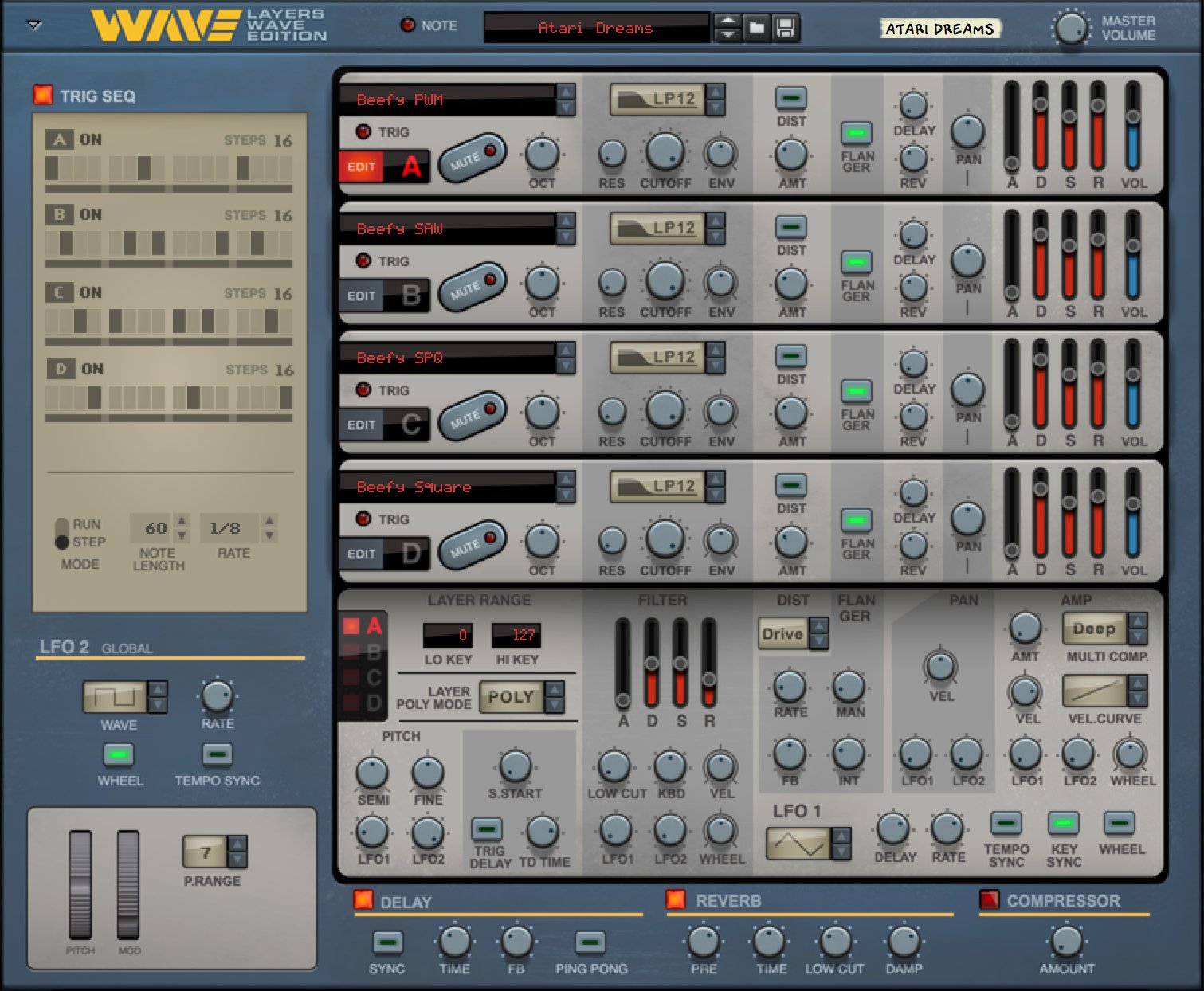This screenshot has width=1204, height=991.
Task: Toggle DIST on the Beefy SPQ layer
Action: coord(790,355)
